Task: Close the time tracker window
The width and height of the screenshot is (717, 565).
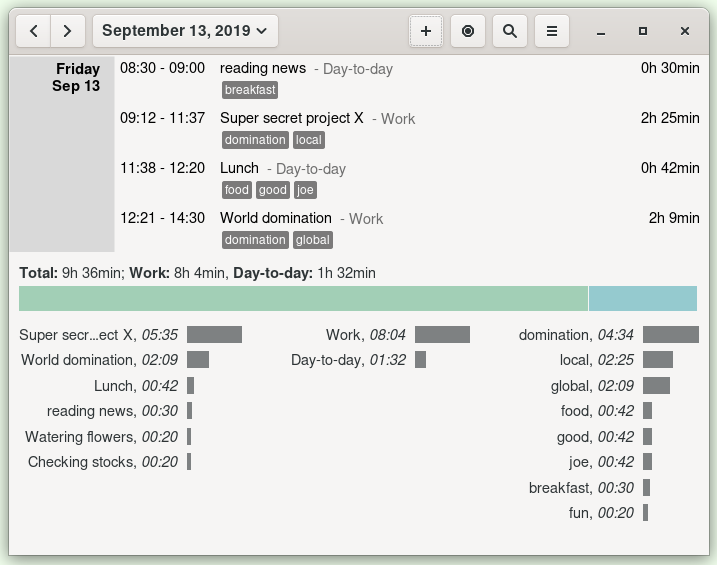Action: pos(685,31)
